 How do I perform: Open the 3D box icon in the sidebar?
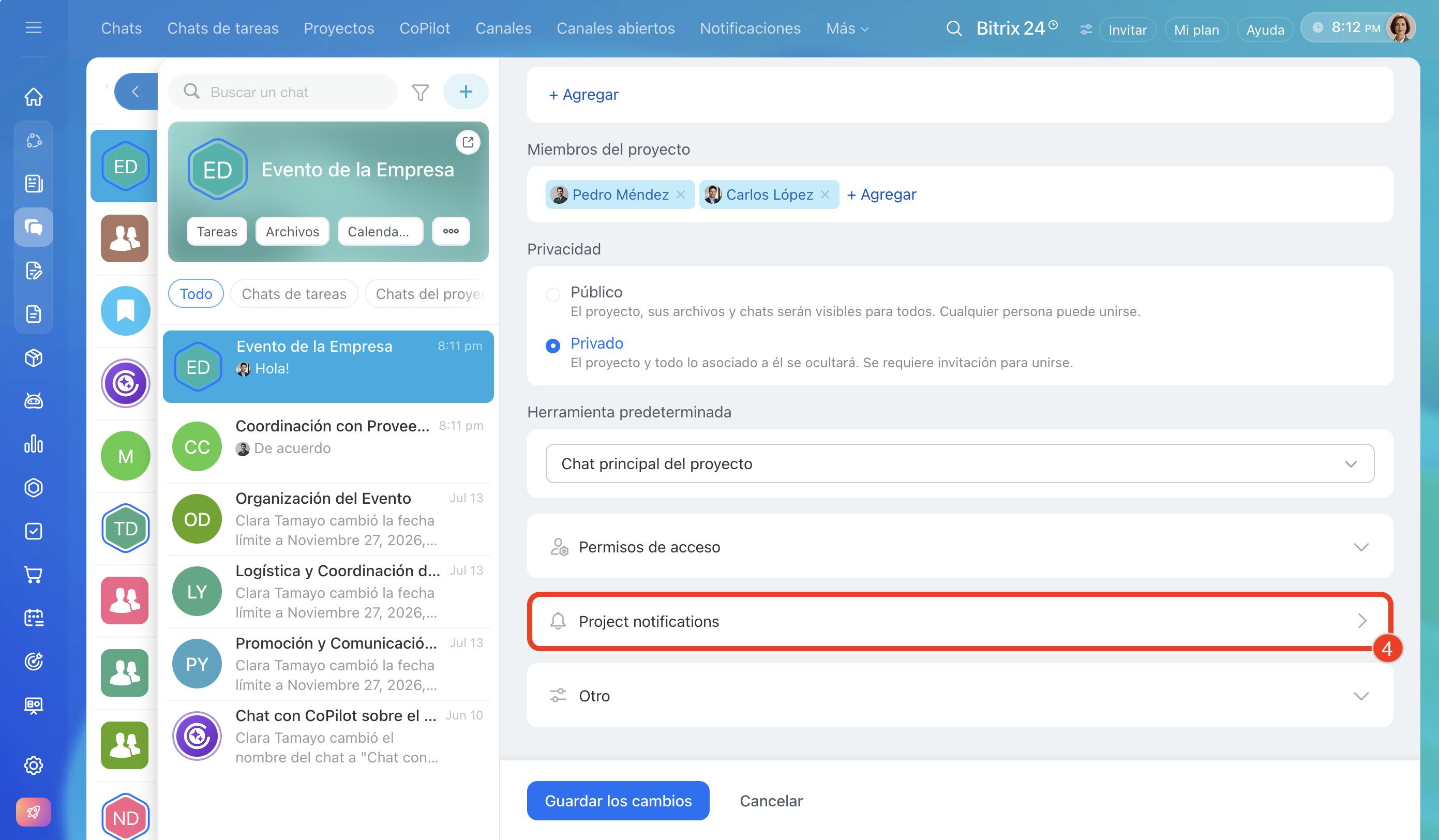[34, 357]
